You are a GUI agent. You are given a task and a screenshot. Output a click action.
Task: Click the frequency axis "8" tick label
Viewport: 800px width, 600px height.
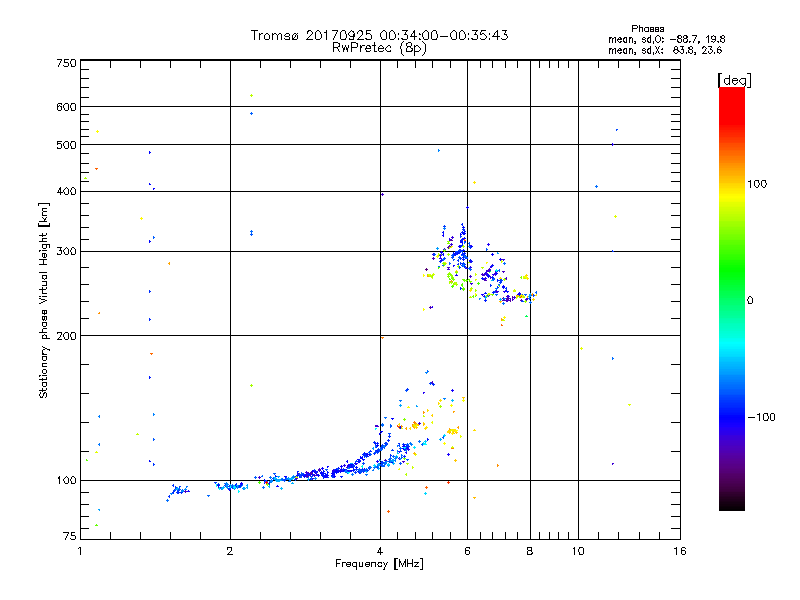530,551
